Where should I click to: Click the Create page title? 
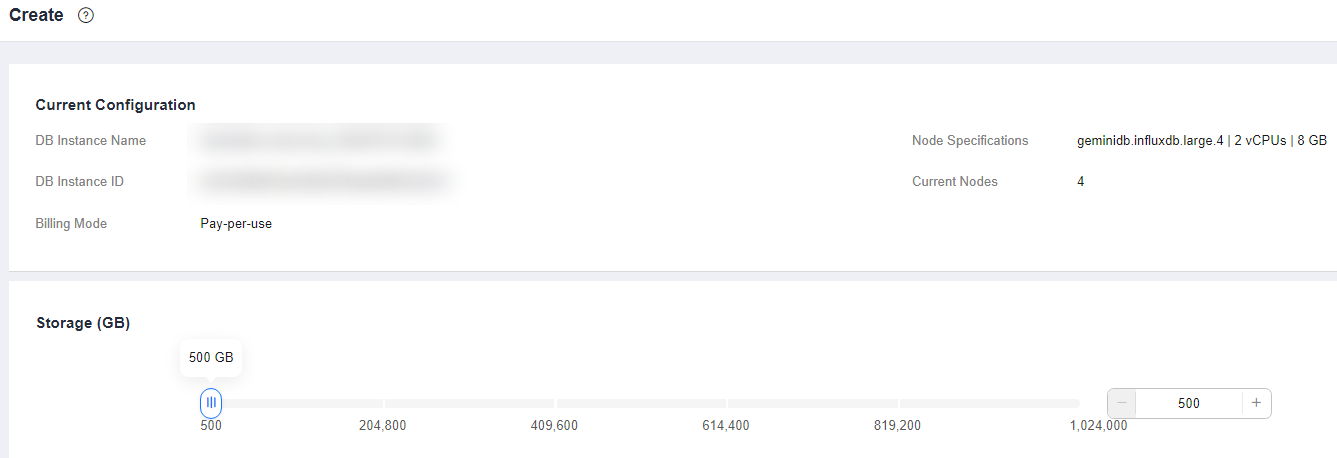[x=36, y=16]
